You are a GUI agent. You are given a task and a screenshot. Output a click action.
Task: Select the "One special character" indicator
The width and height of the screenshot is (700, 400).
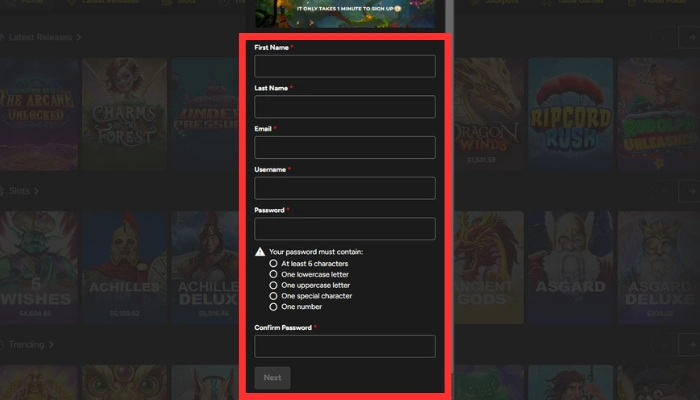click(274, 296)
